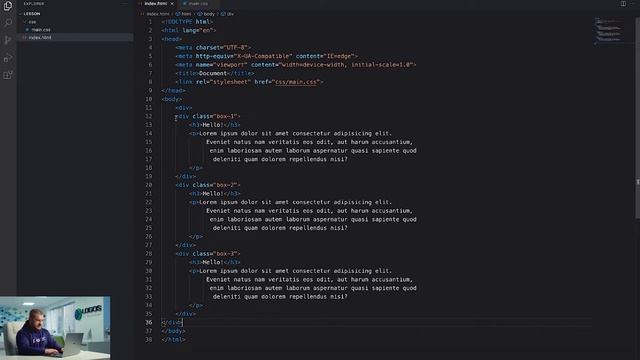Switch to the index.html editor tab
Image resolution: width=640 pixels, height=360 pixels.
[156, 4]
